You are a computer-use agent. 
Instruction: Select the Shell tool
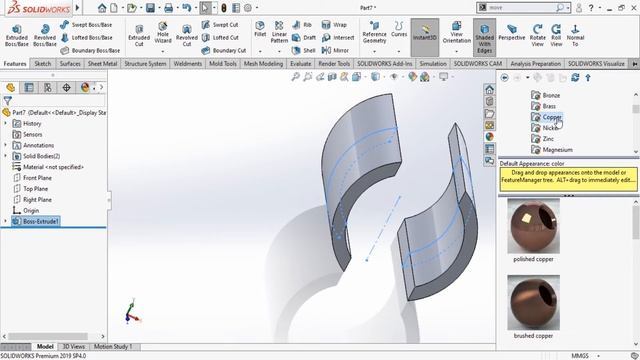304,51
